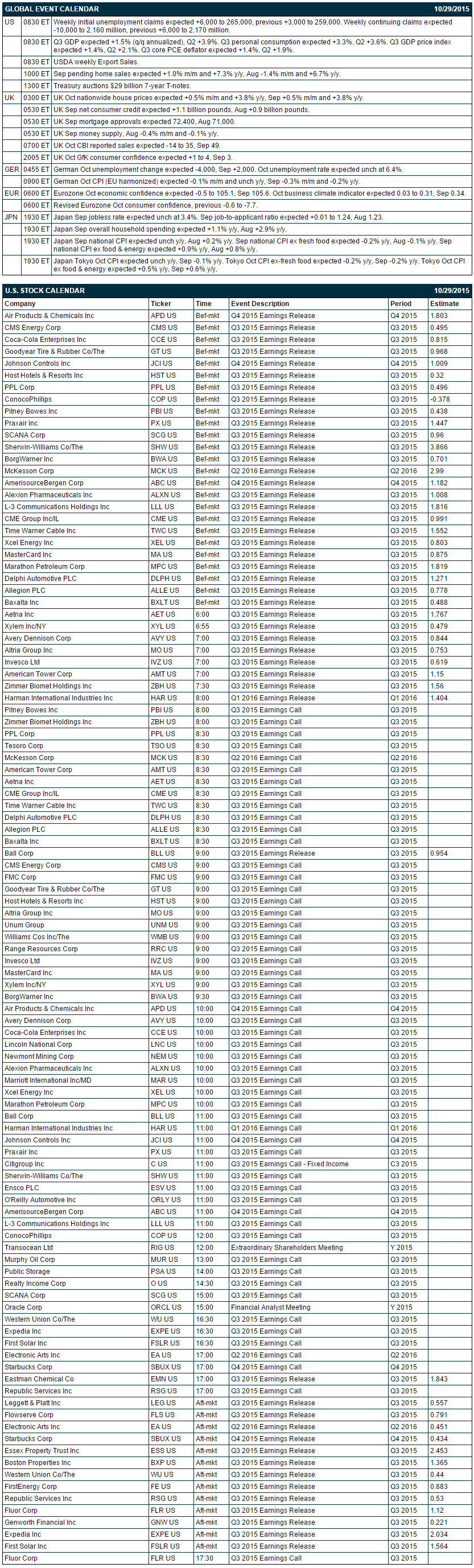
Task: Click the '0455 ET' German unemployment time
Action: [36, 170]
